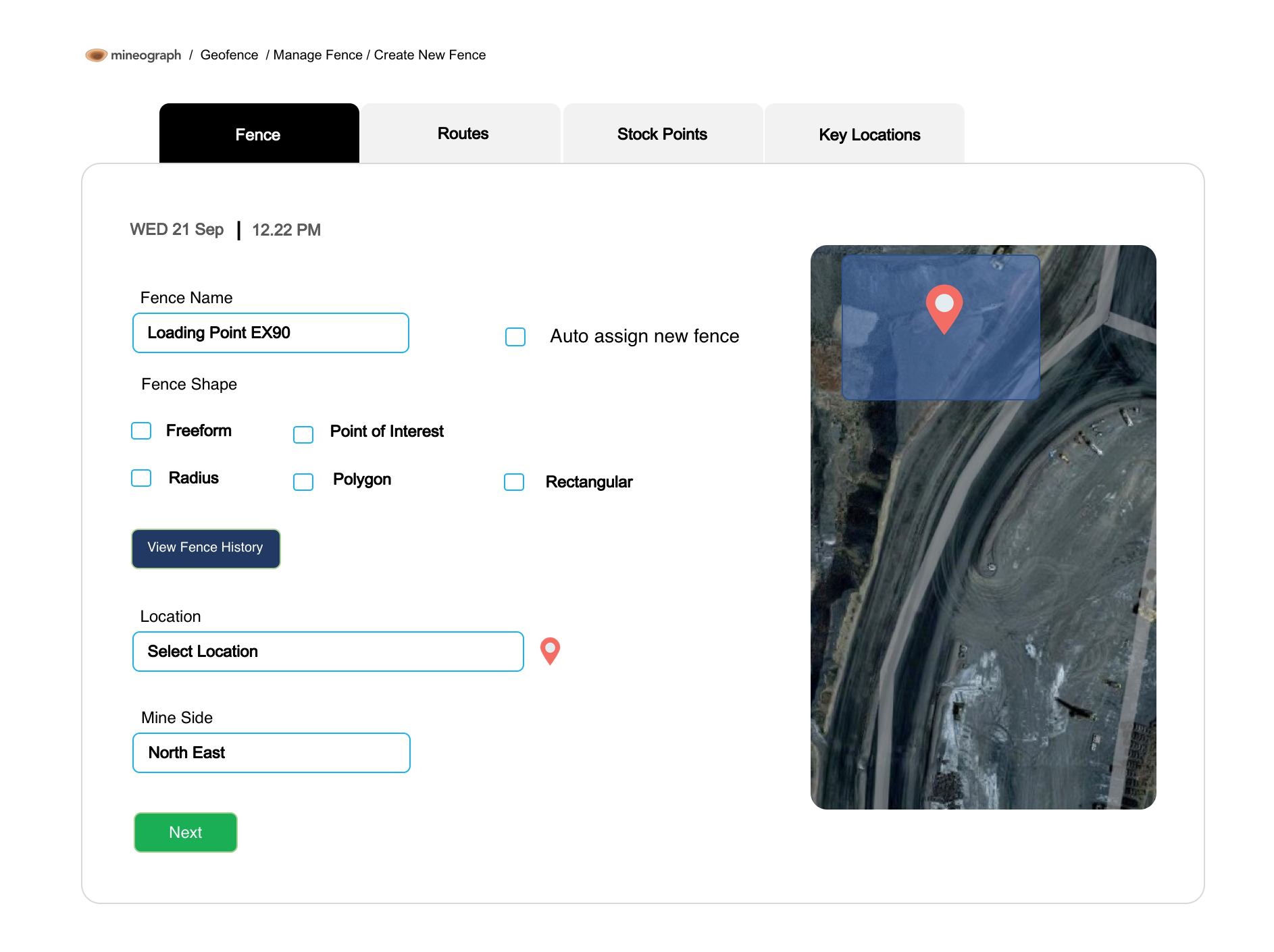This screenshot has height=952, width=1274.
Task: Tick the Radius shape checkbox
Action: [141, 478]
